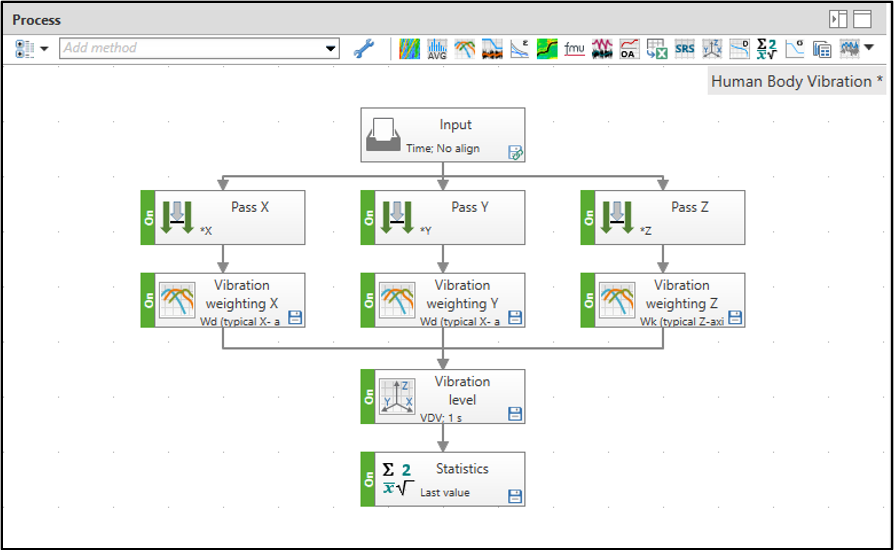Click save icon on Vibration weighting X

295,317
